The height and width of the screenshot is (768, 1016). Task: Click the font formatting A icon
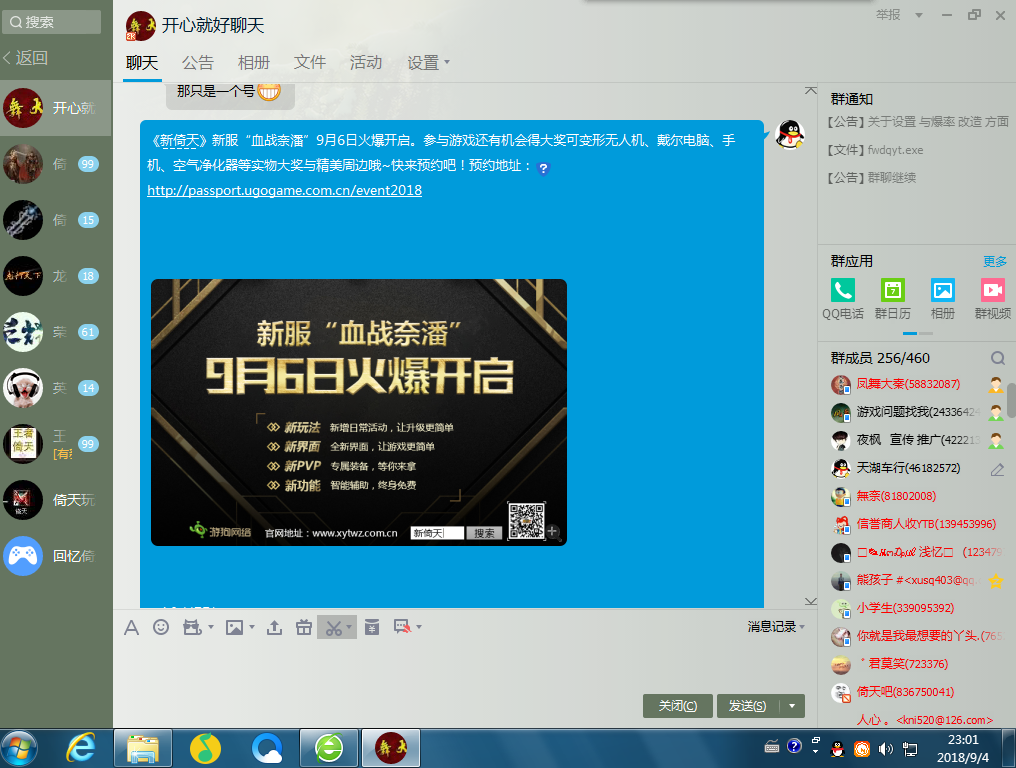click(131, 627)
